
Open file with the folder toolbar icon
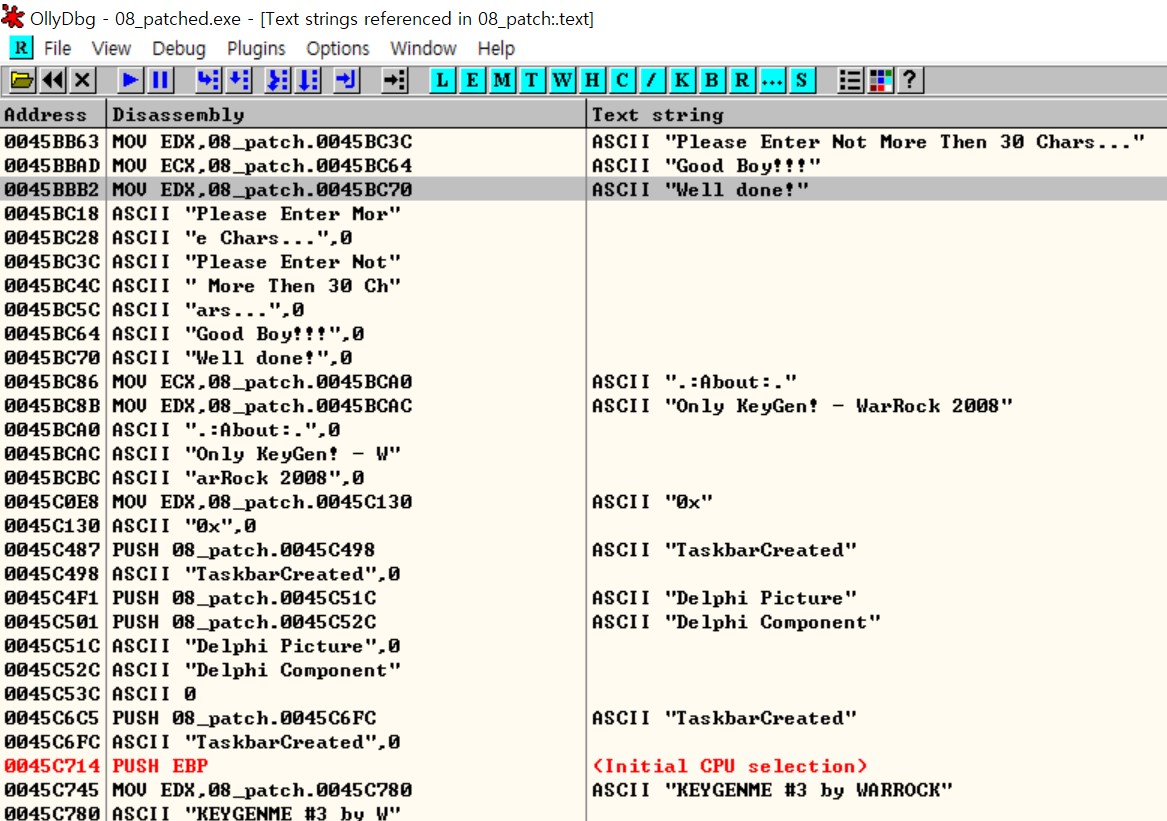tap(22, 80)
